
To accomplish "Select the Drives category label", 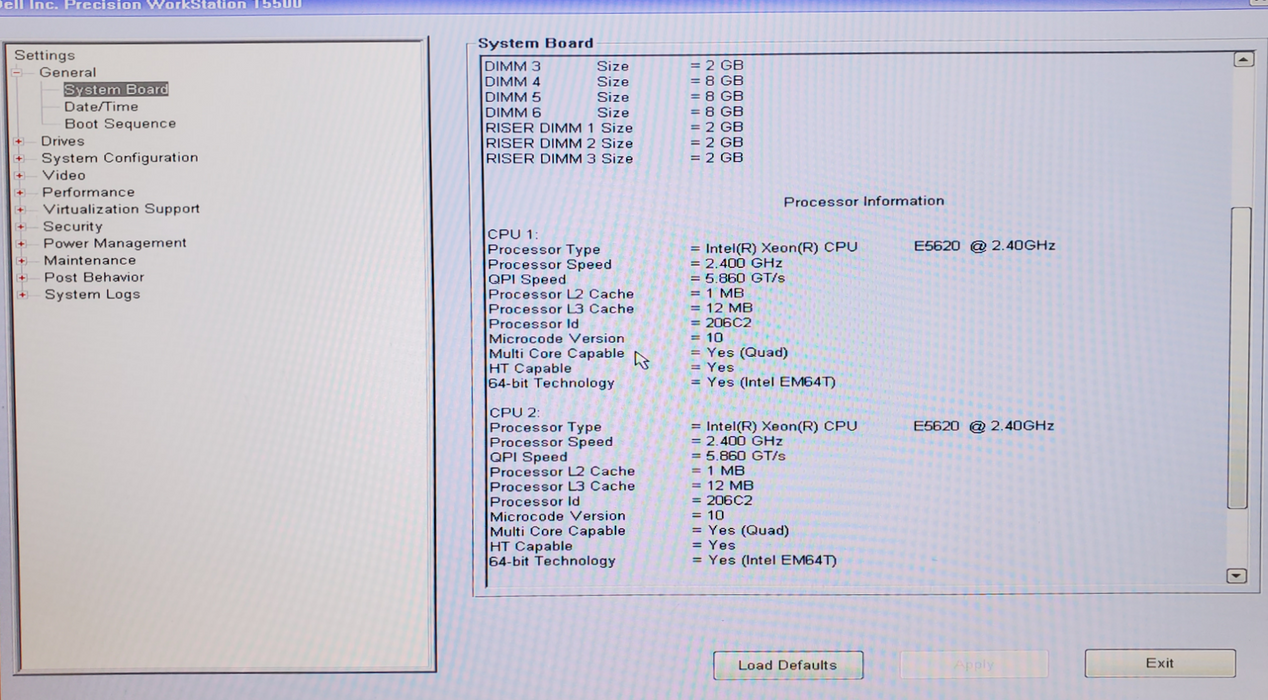I will click(x=63, y=141).
